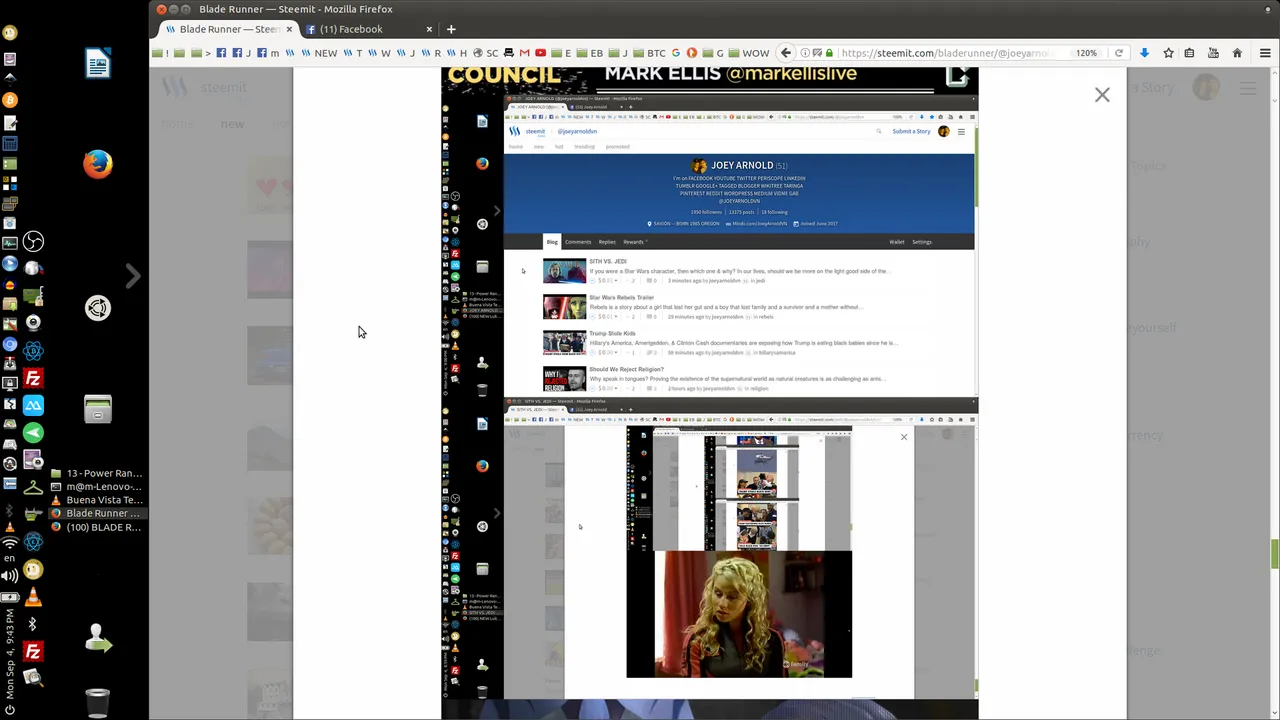
Task: Open the red YouTube bookmark icon
Action: tap(541, 53)
